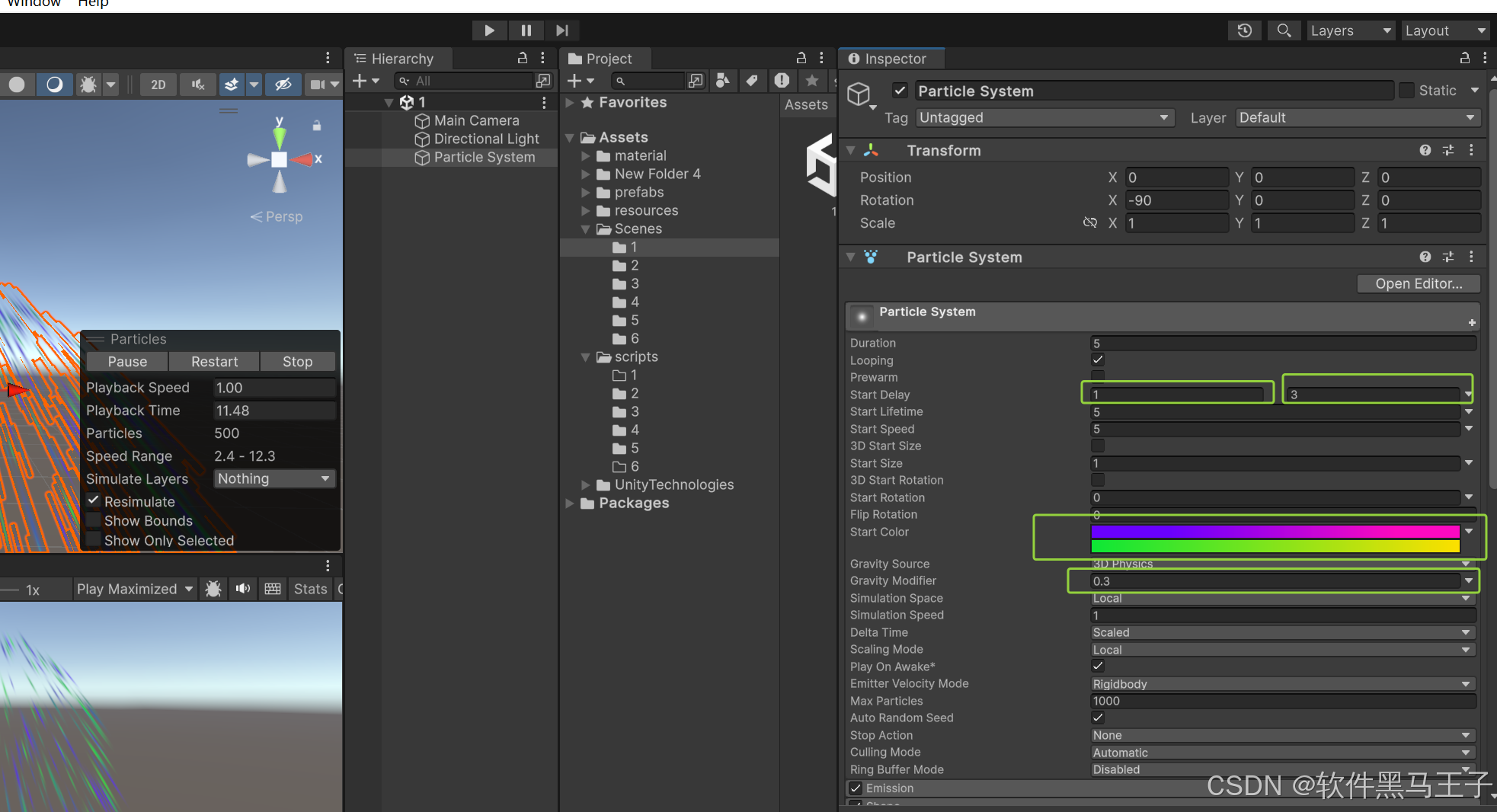Screen dimensions: 1497x812
Task: Open the Simulate Layers dropdown
Action: click(274, 478)
